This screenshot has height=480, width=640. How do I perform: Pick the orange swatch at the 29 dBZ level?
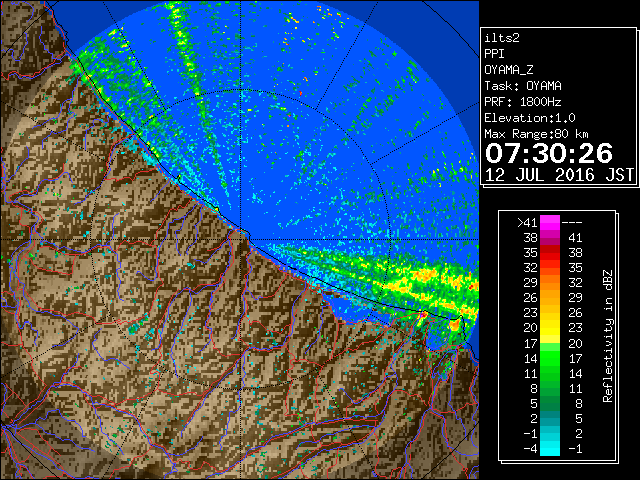tap(550, 283)
